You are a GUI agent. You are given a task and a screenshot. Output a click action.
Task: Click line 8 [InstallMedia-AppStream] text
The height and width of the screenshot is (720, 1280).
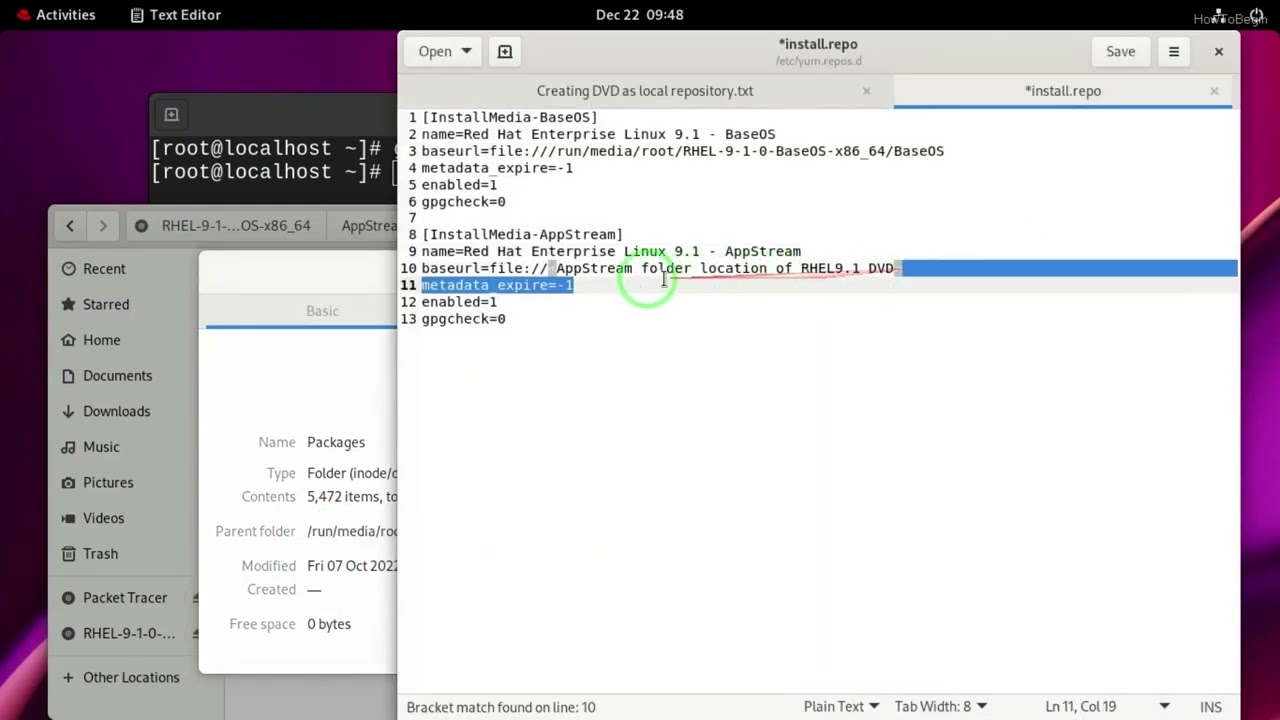pos(522,234)
